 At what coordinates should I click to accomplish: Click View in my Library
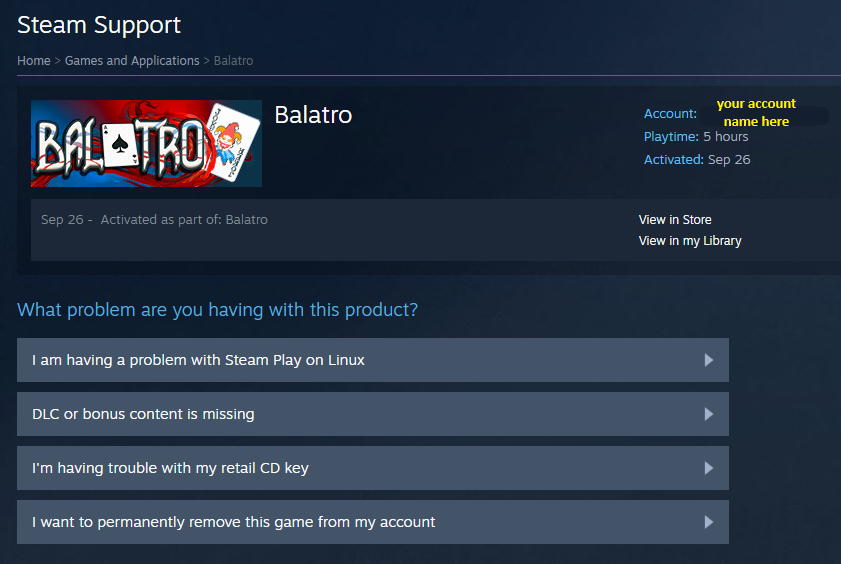(x=690, y=241)
